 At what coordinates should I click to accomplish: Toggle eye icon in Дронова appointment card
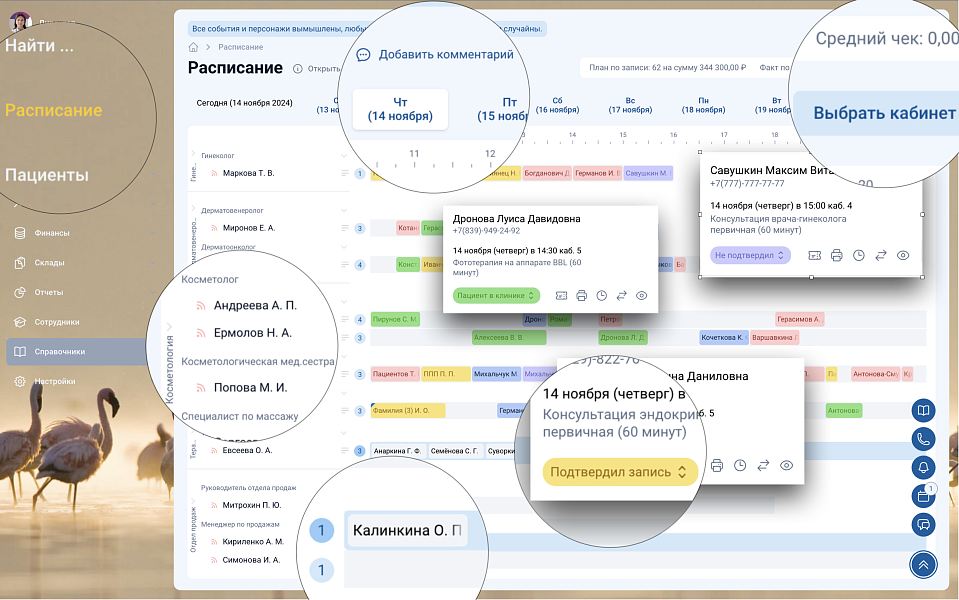[642, 296]
